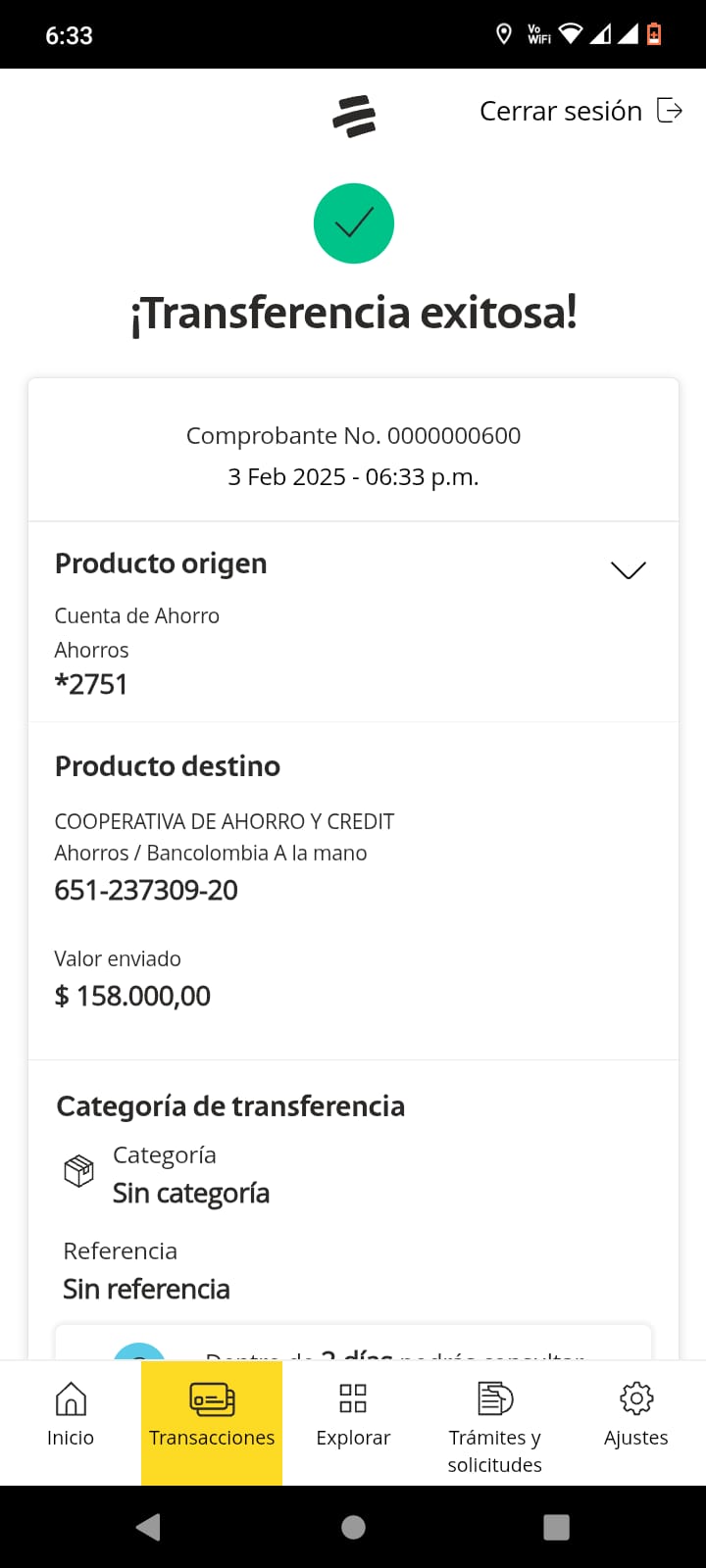This screenshot has width=706, height=1568.
Task: Tap the Android recent apps square
Action: click(556, 1527)
